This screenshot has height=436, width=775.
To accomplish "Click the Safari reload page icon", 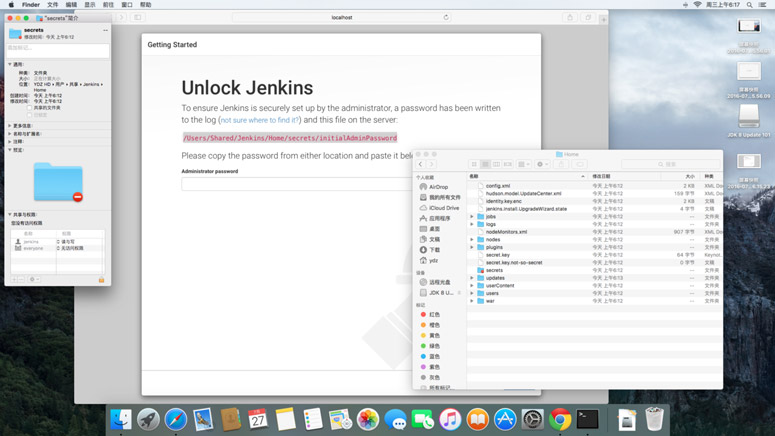I will pos(446,17).
